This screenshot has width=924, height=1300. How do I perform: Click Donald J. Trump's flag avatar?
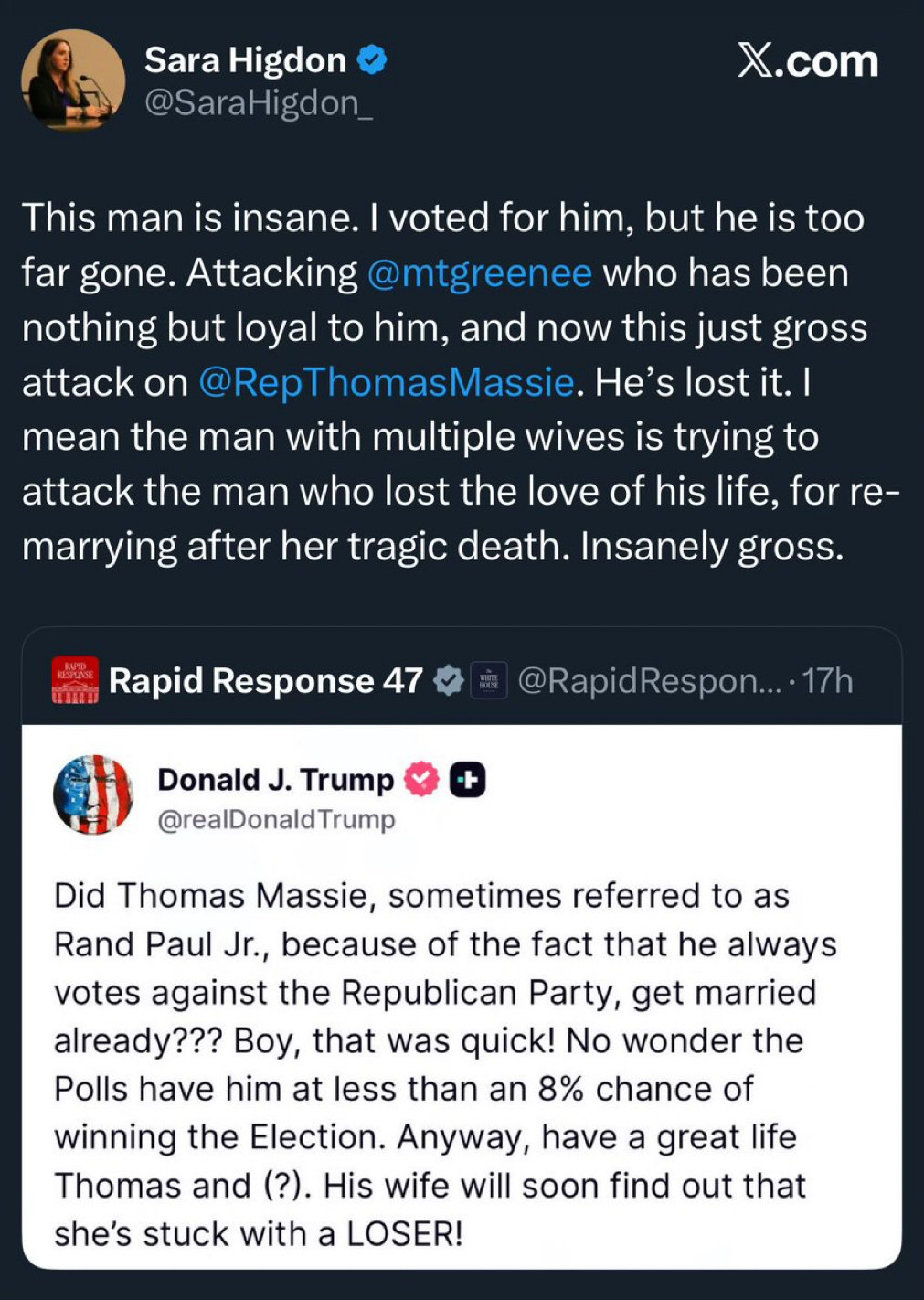click(93, 794)
